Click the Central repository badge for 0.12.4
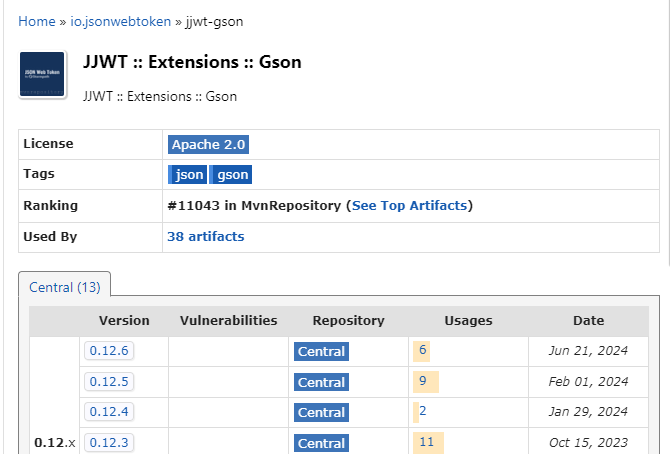The height and width of the screenshot is (454, 670). coord(321,413)
